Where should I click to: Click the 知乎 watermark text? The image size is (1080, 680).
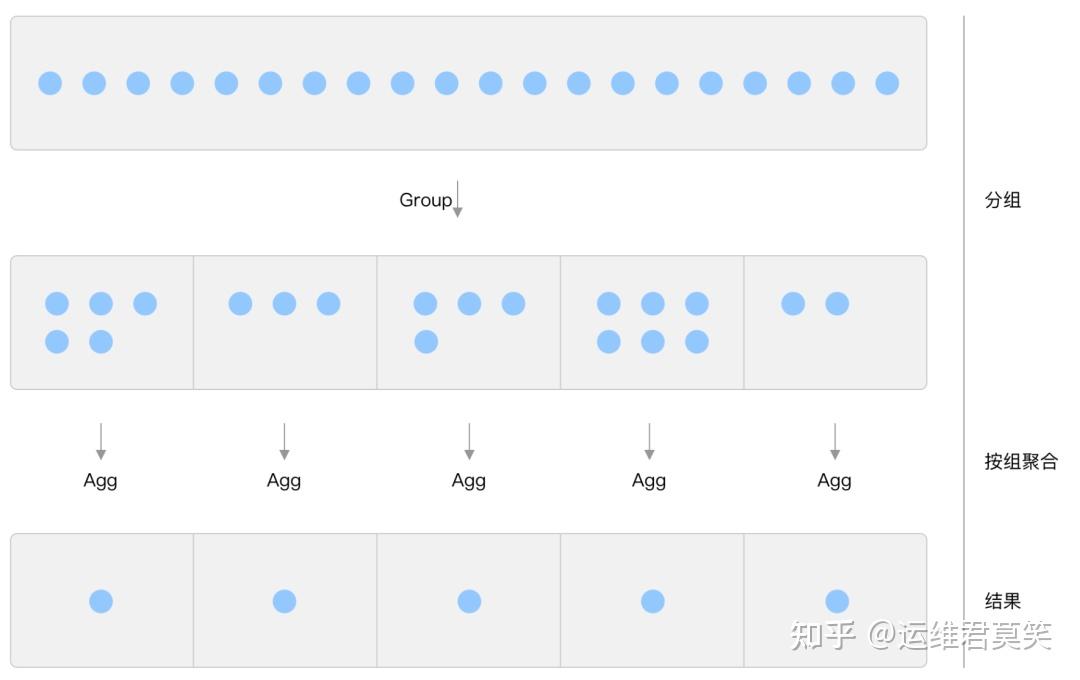point(822,635)
